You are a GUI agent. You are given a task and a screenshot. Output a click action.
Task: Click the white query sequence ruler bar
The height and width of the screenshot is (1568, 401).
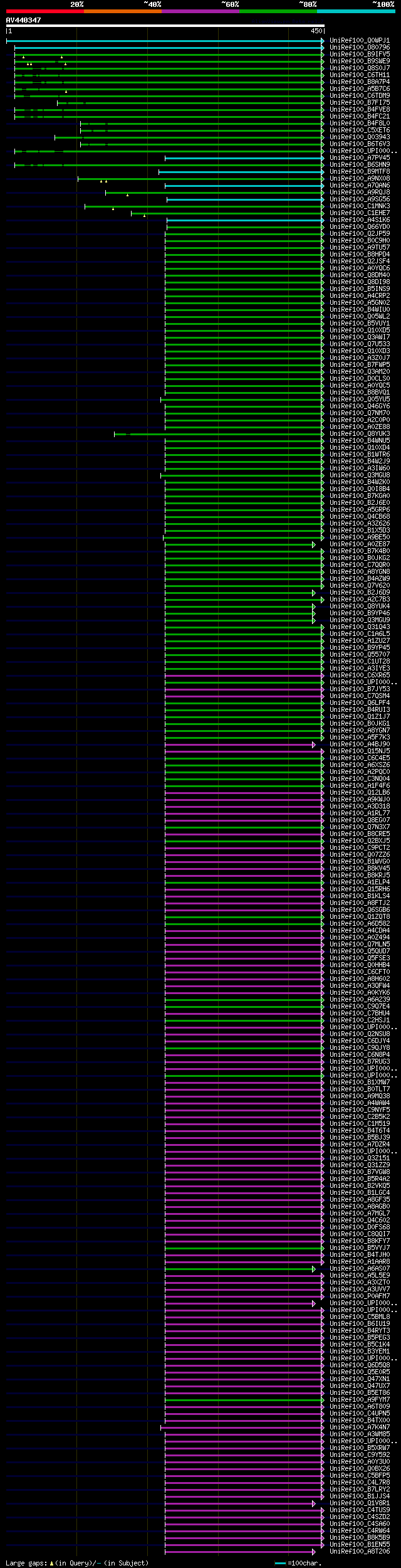165,26
